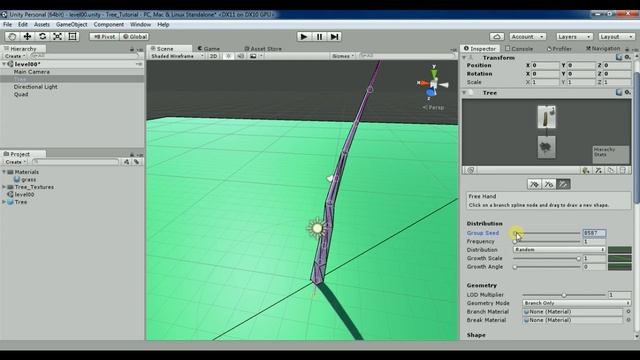Open Tree component help book icon

pos(619,93)
